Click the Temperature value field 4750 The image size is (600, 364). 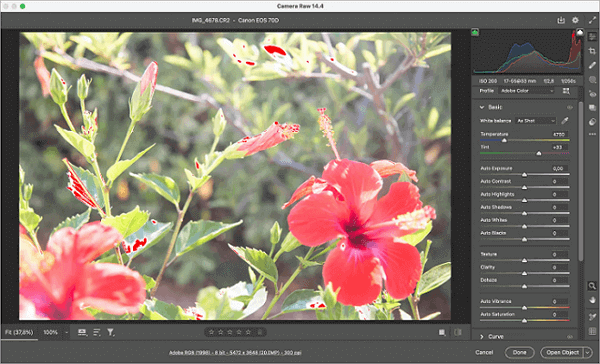(x=559, y=134)
